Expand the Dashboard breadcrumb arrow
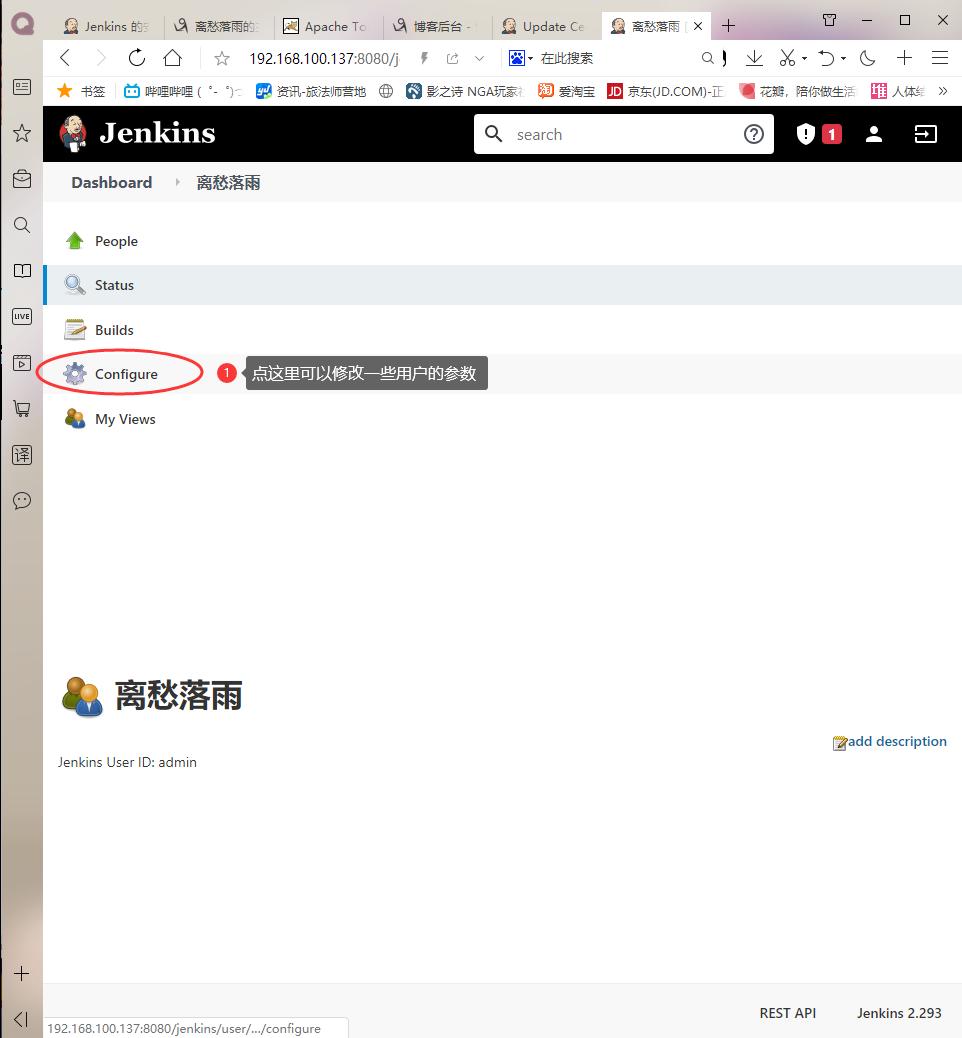962x1038 pixels. 177,182
